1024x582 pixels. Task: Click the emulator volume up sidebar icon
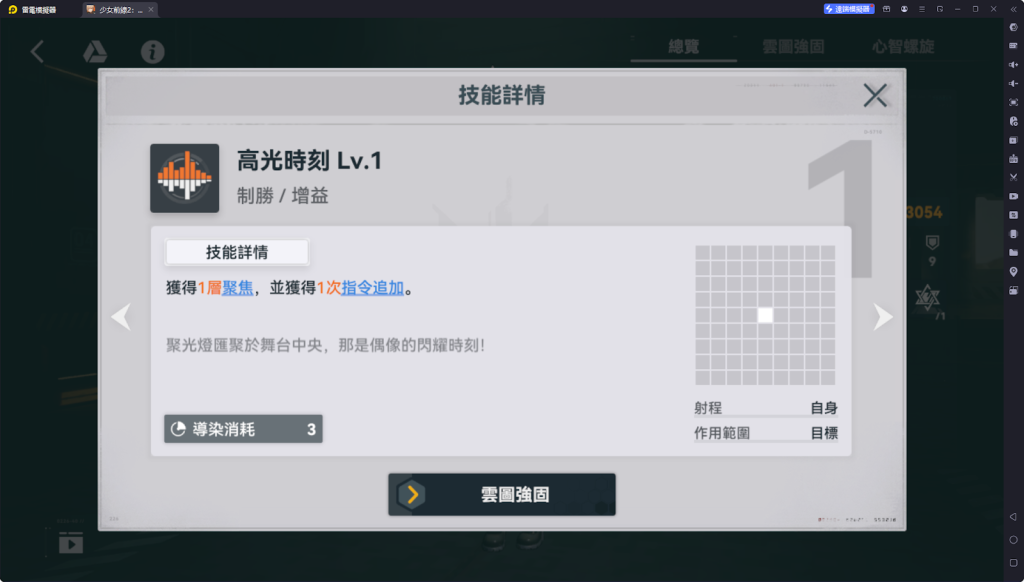pyautogui.click(x=1013, y=65)
